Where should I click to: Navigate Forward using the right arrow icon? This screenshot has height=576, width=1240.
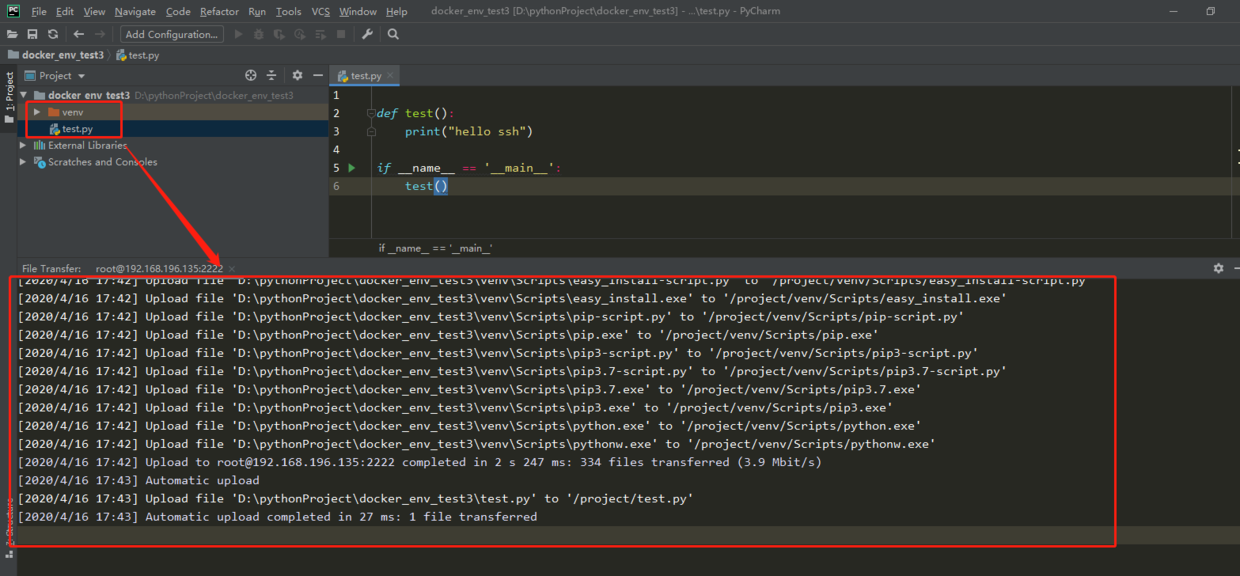tap(101, 34)
